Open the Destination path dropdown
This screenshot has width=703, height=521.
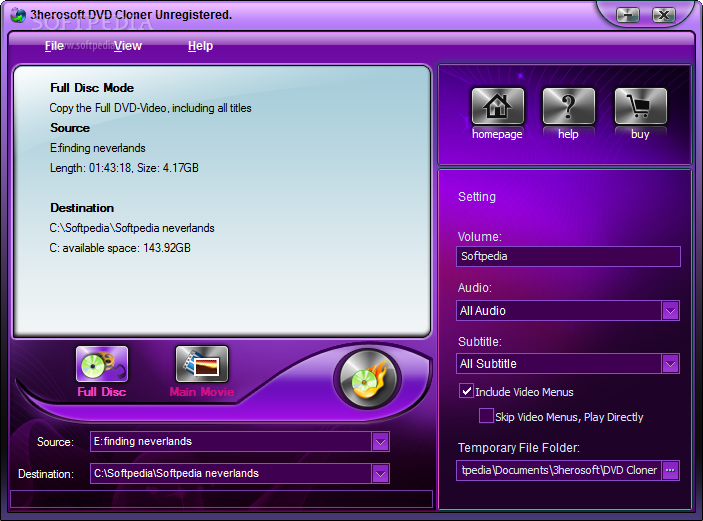pos(380,473)
